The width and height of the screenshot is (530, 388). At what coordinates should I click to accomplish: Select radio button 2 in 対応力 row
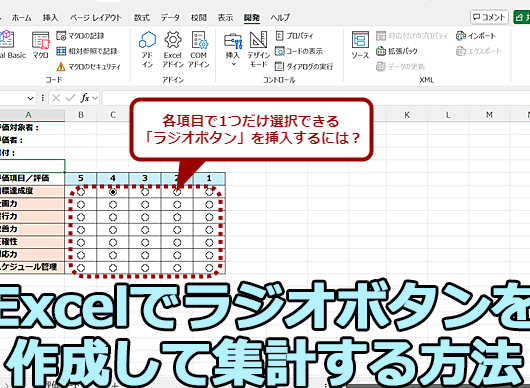click(x=177, y=255)
